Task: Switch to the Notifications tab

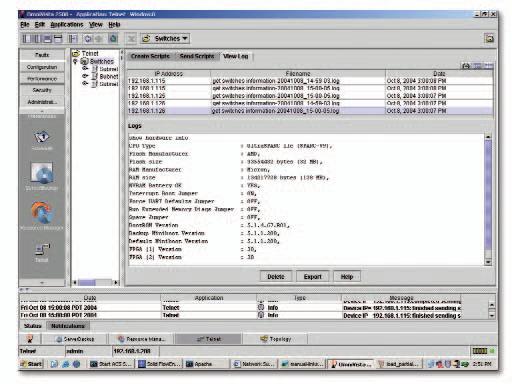Action: [68, 326]
